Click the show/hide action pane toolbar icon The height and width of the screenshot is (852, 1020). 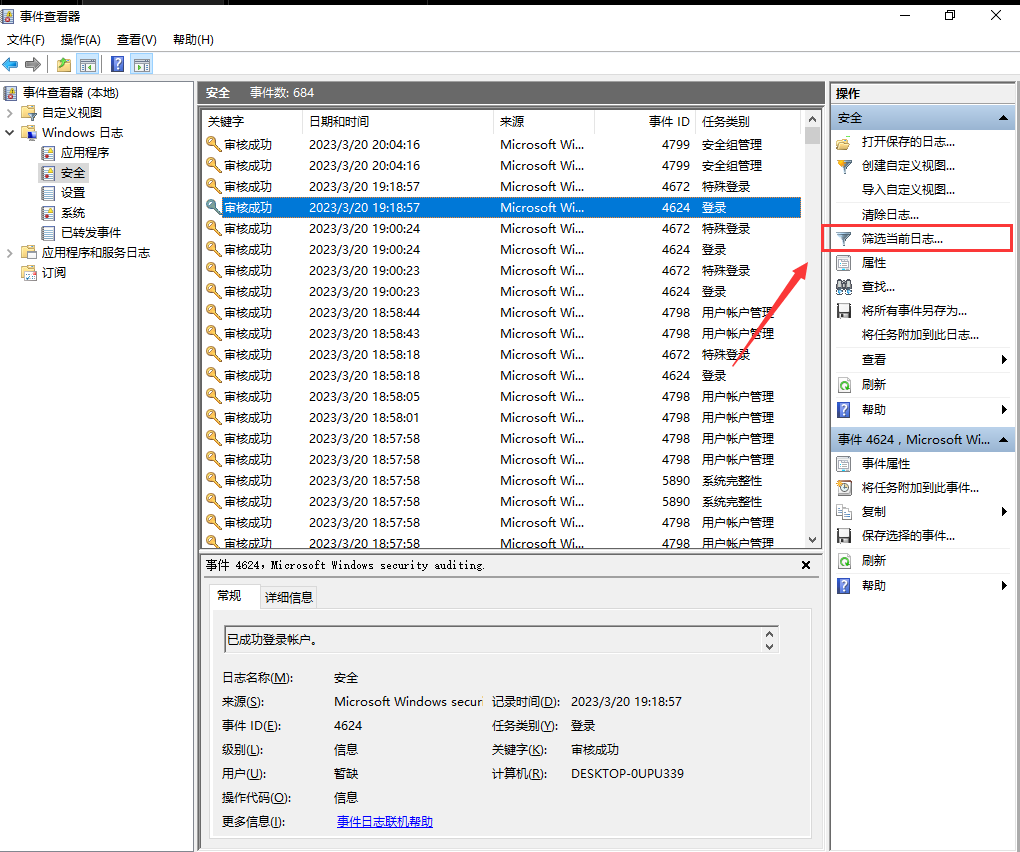coord(142,64)
